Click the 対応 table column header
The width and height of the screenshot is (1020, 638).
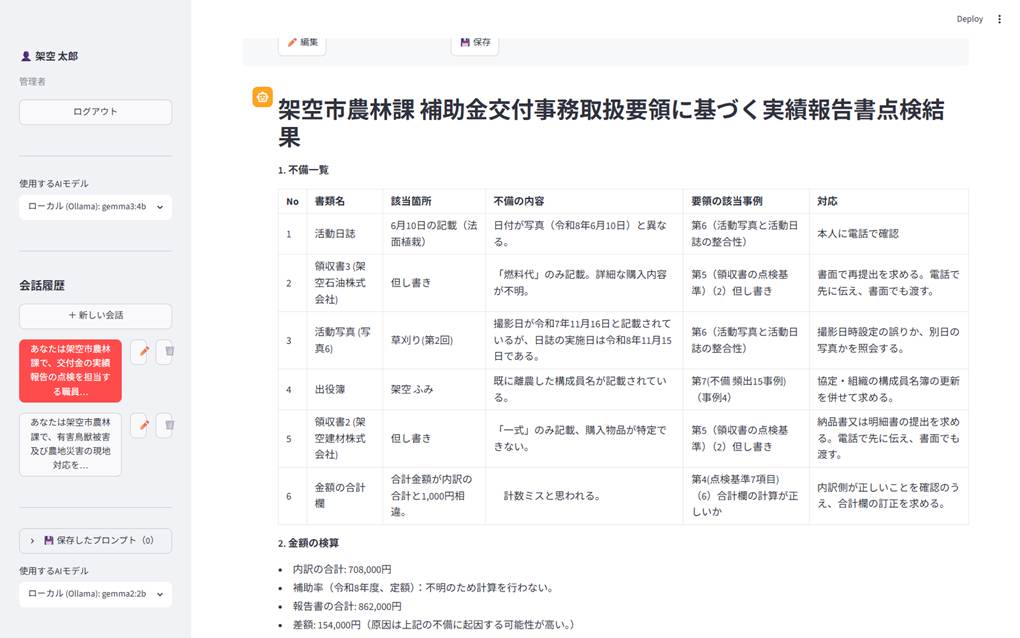coord(827,202)
